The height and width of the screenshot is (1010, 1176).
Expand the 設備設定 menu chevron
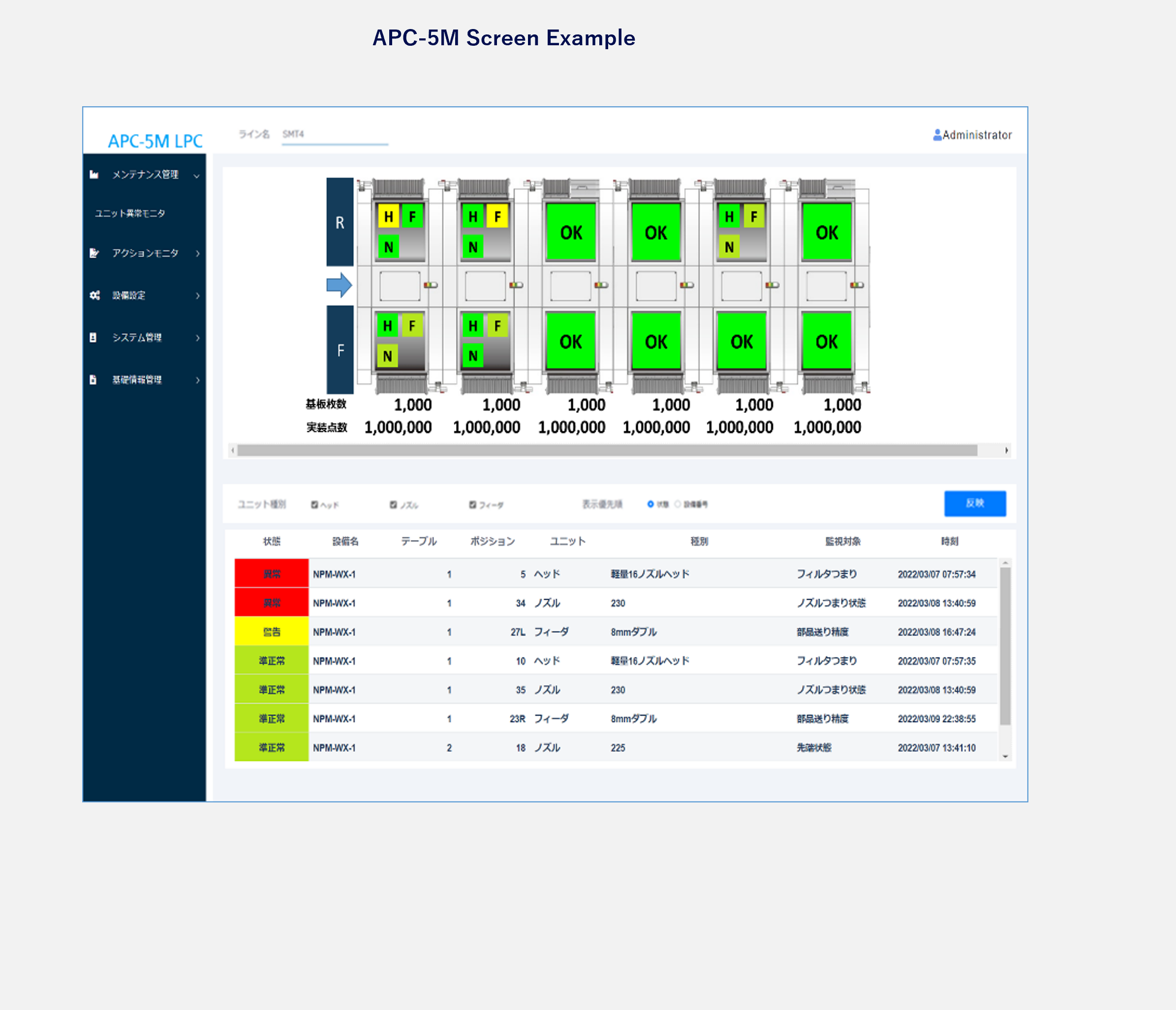[x=197, y=296]
